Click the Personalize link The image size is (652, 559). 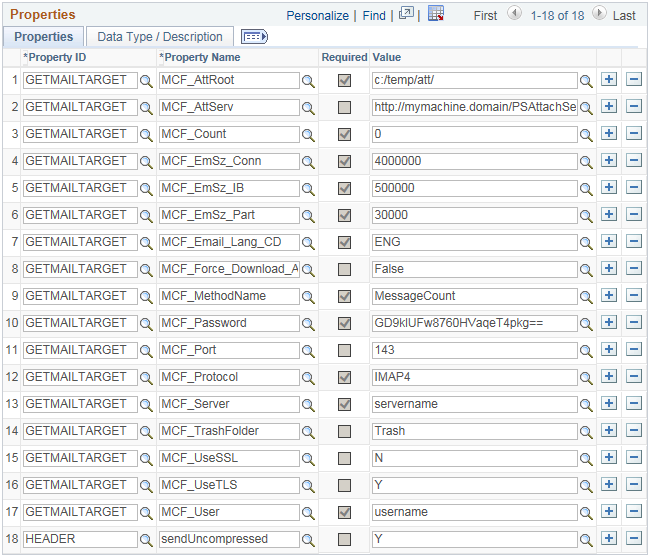coord(318,16)
